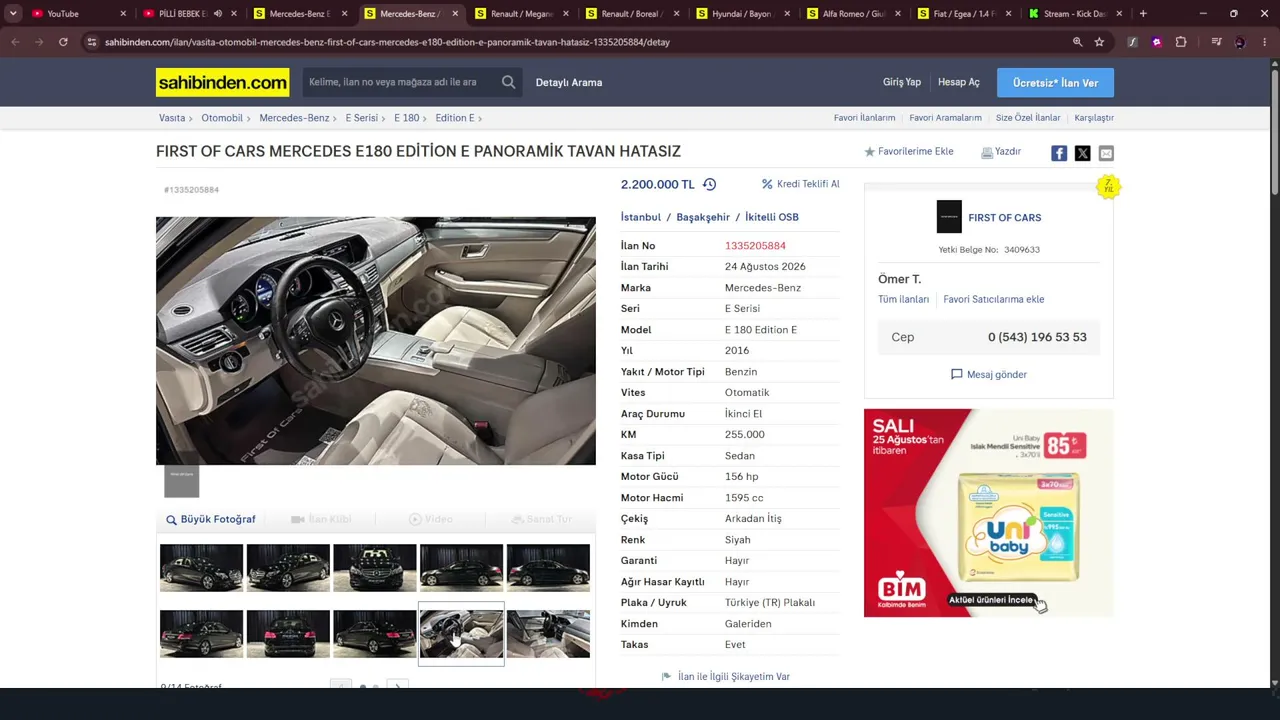Reload the page with the browser refresh icon
Image resolution: width=1280 pixels, height=720 pixels.
63,42
